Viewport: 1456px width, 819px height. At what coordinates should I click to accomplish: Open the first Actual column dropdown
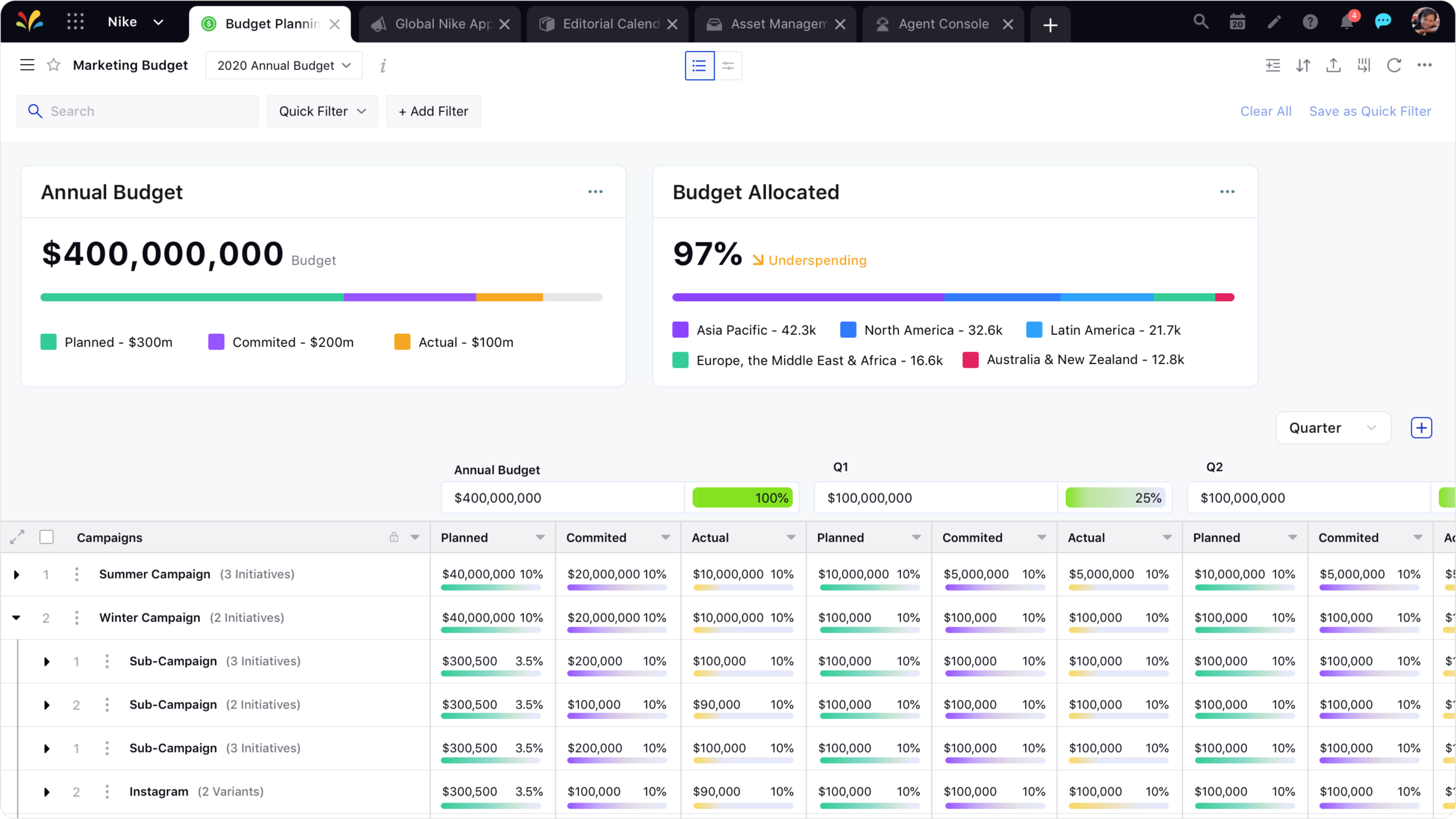[791, 537]
